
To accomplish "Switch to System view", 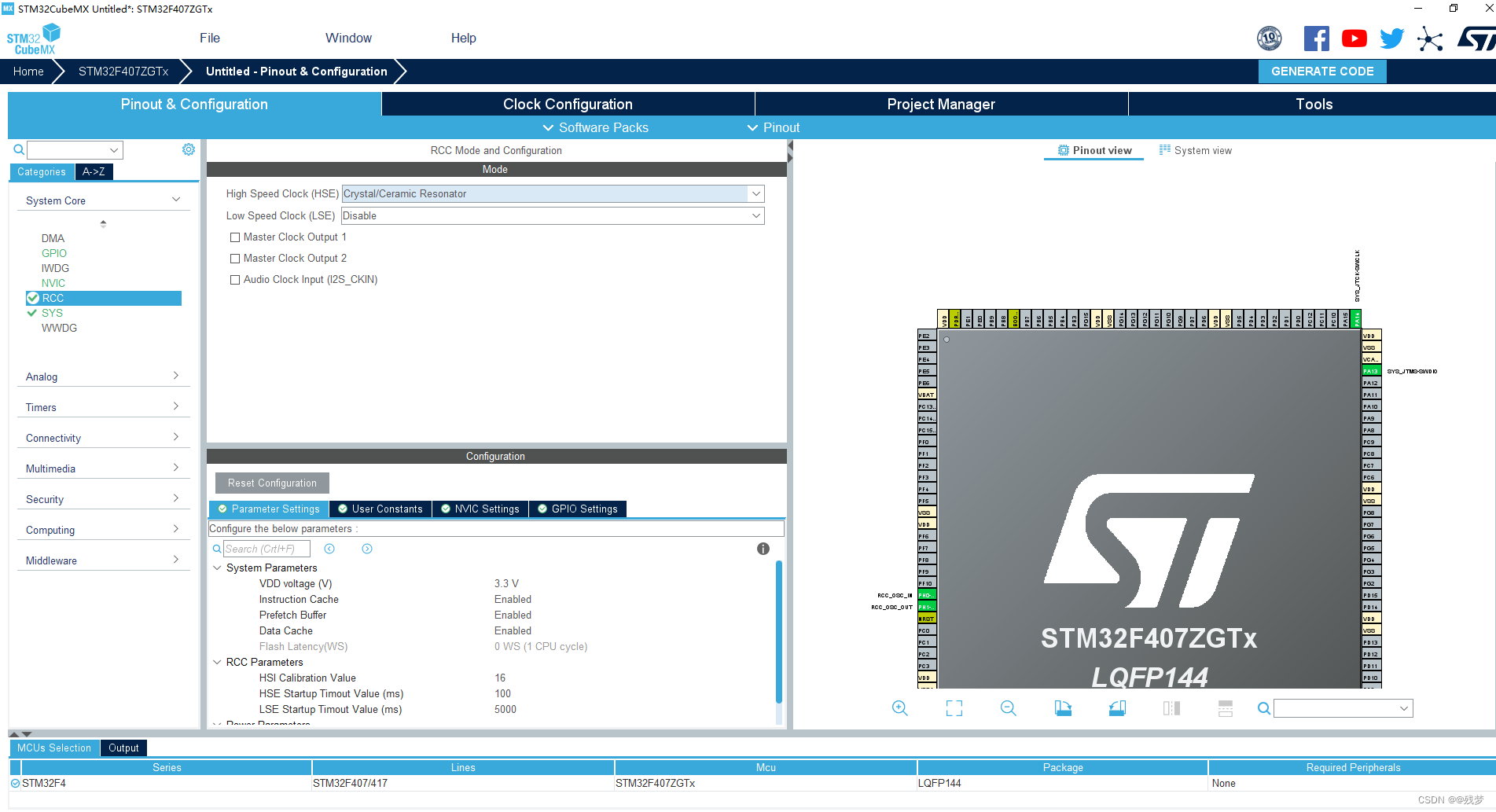I will (x=1196, y=150).
